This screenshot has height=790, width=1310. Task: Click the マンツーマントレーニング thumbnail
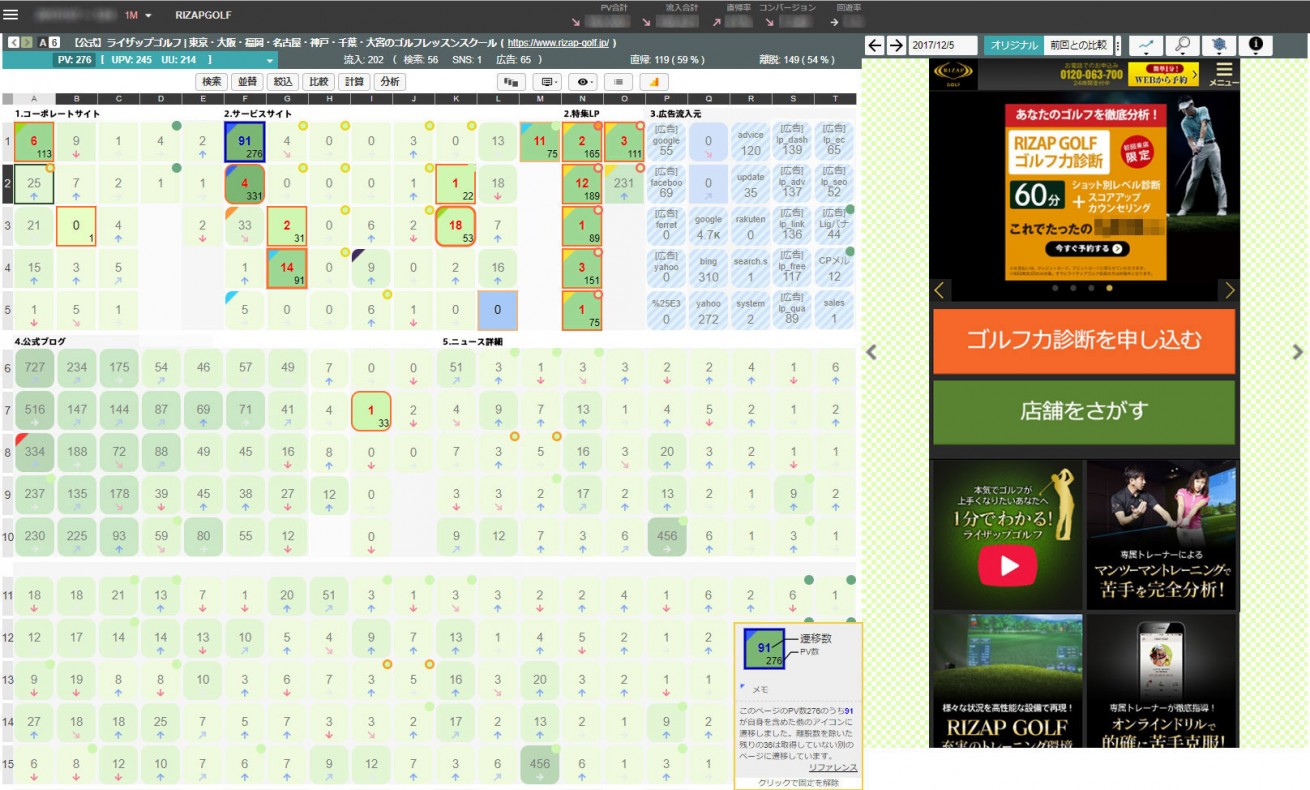[x=1162, y=535]
